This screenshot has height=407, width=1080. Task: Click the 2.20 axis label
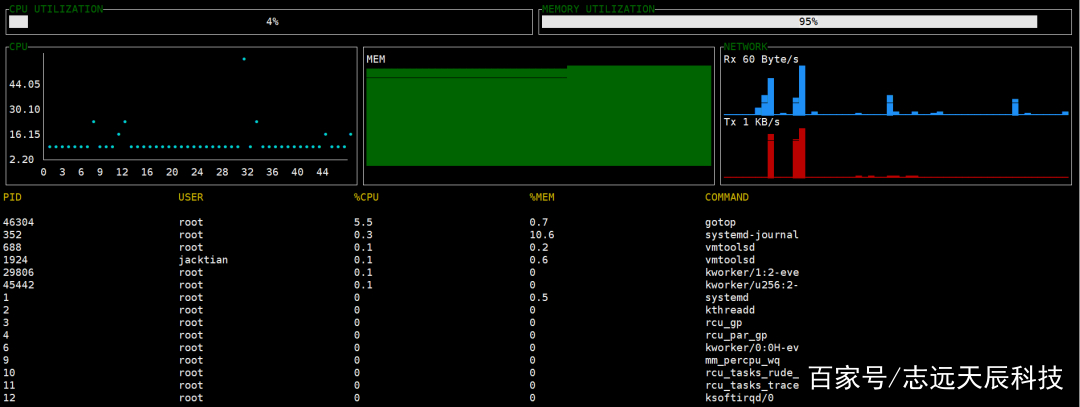(22, 159)
